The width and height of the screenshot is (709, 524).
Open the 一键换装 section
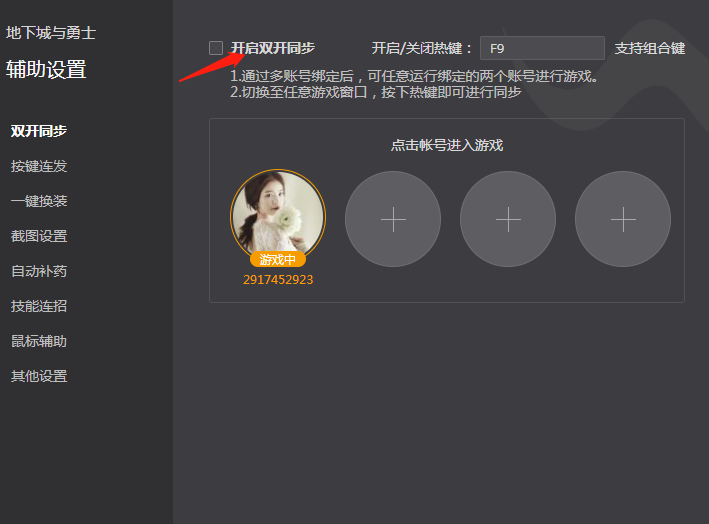pyautogui.click(x=39, y=201)
